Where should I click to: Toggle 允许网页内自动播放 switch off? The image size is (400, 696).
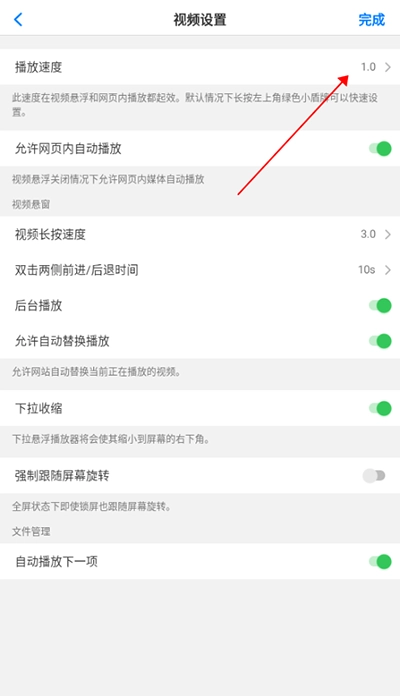point(380,149)
